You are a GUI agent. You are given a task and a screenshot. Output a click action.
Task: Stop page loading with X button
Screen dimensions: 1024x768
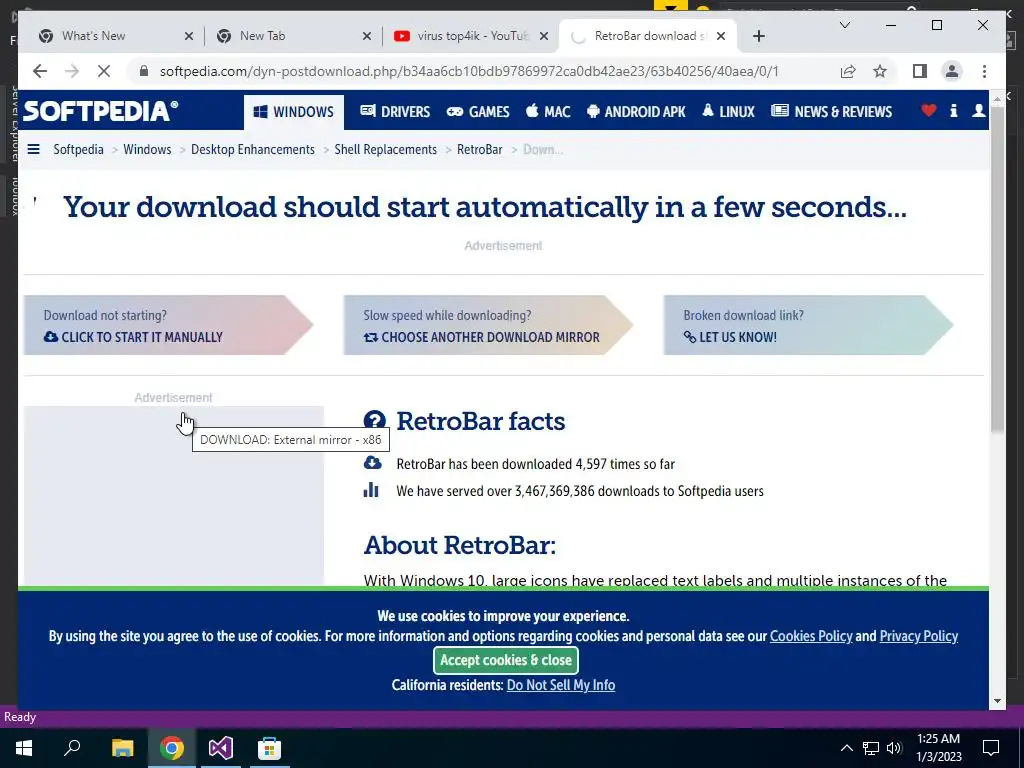pyautogui.click(x=104, y=71)
